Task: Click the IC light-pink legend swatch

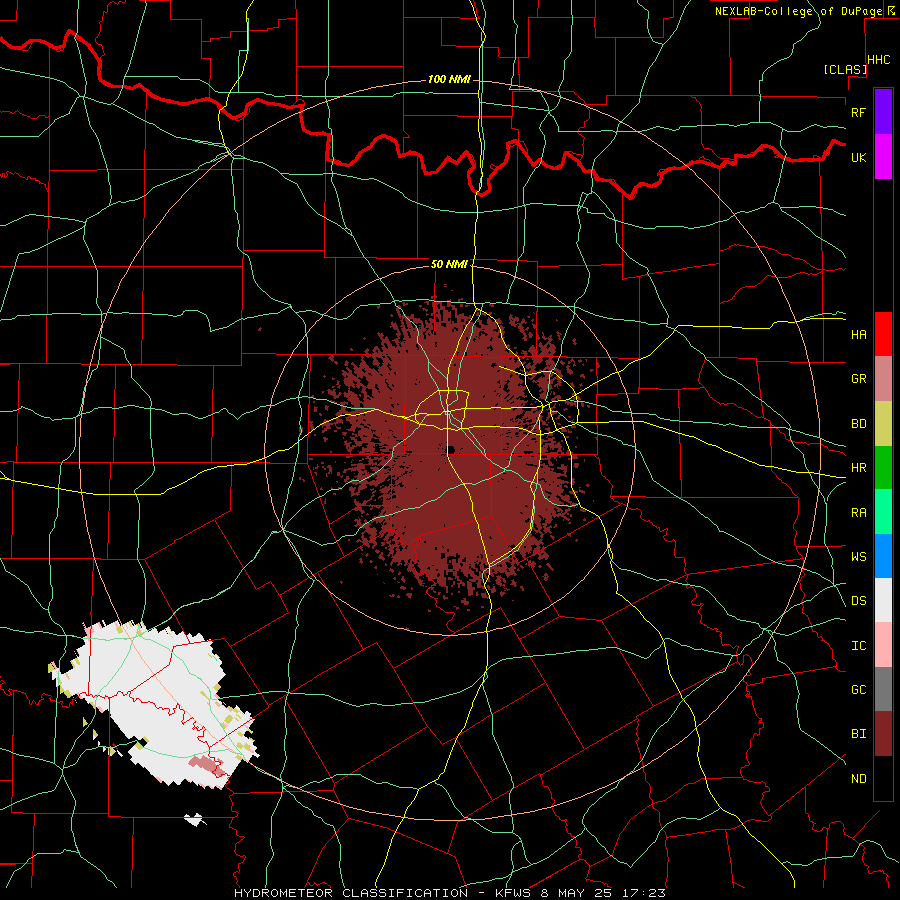Action: (883, 645)
